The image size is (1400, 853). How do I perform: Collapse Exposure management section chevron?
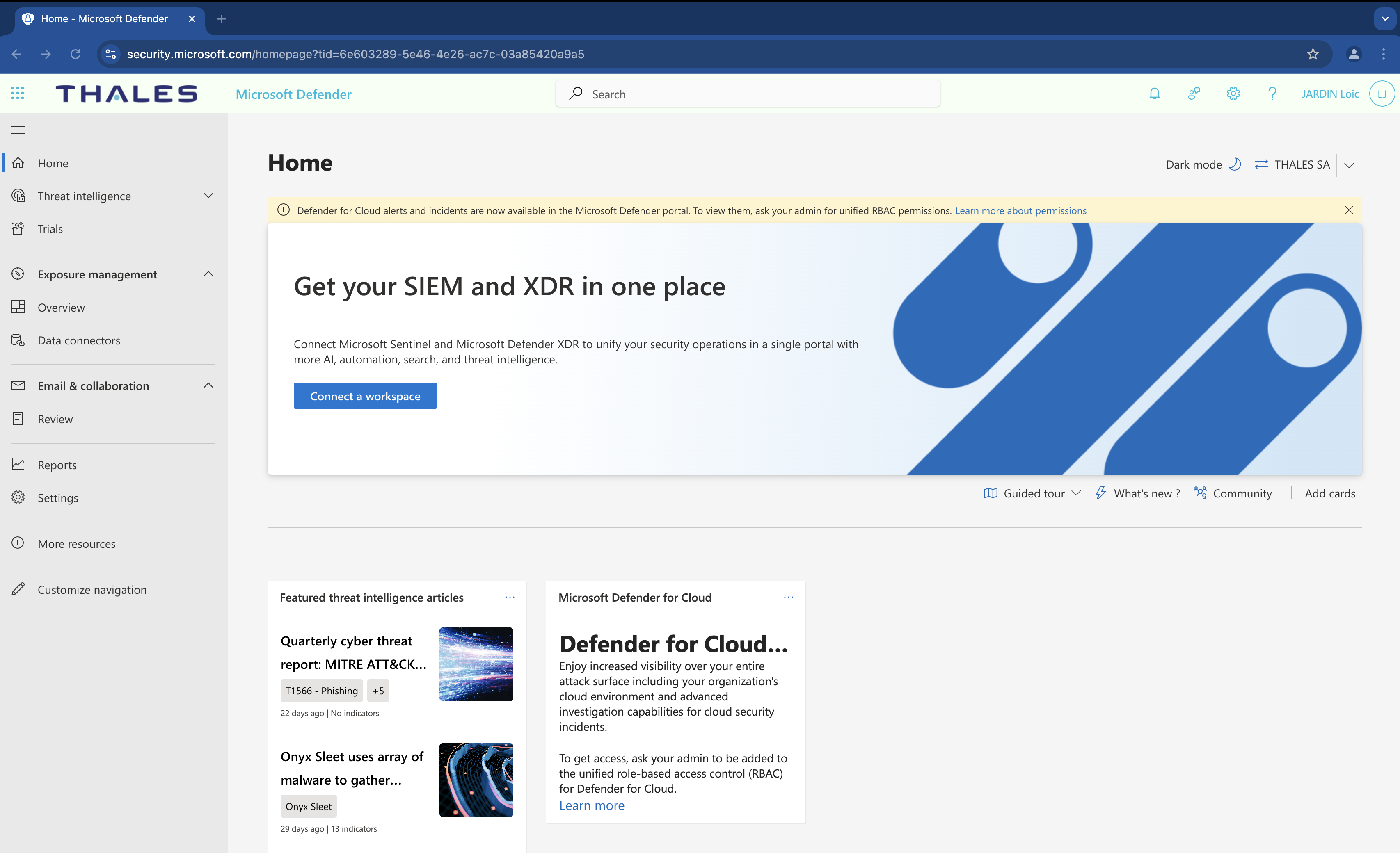pos(208,274)
